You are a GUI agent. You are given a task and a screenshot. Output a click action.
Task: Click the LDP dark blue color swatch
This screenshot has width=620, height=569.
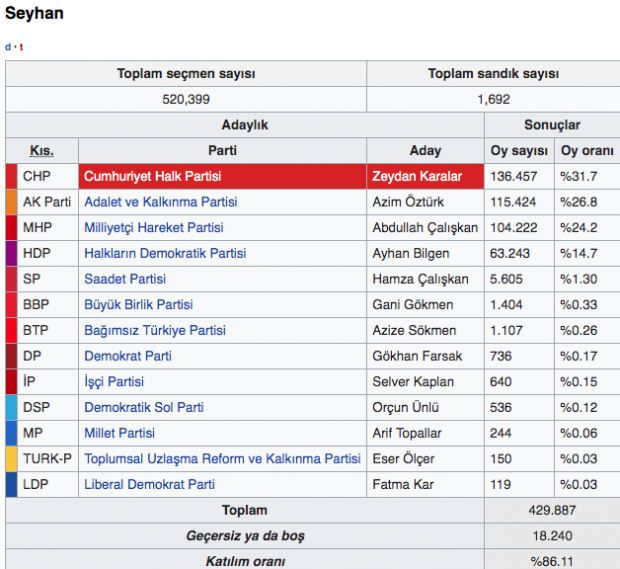(x=11, y=485)
